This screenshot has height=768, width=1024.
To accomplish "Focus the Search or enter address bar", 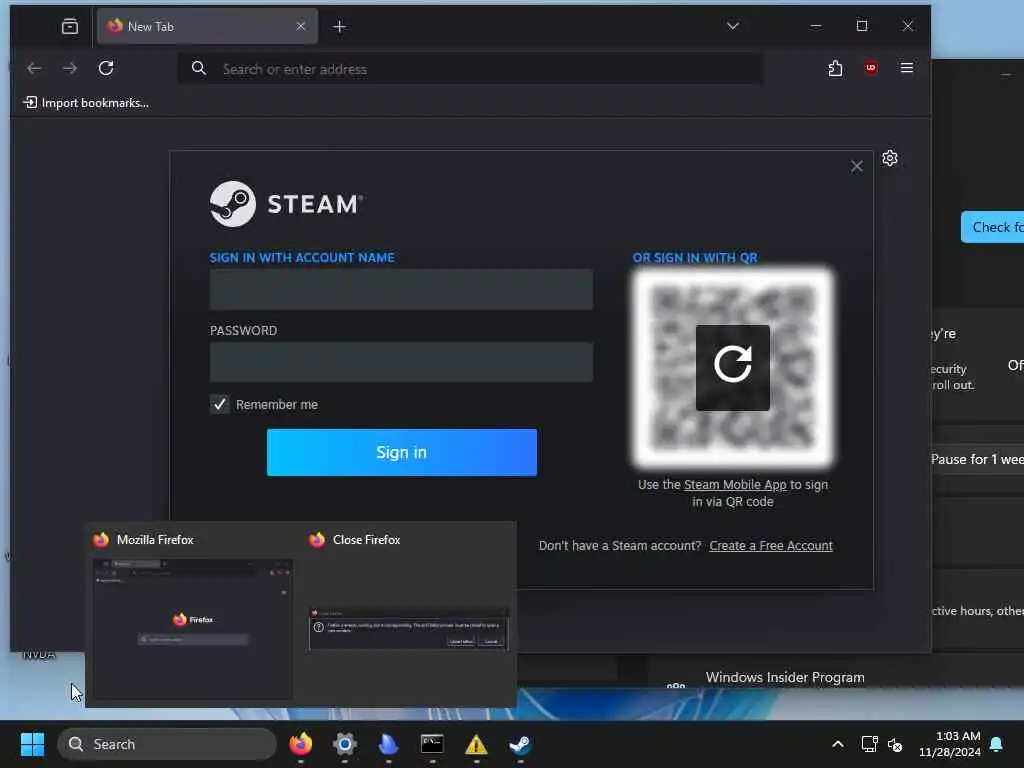I will tap(470, 69).
